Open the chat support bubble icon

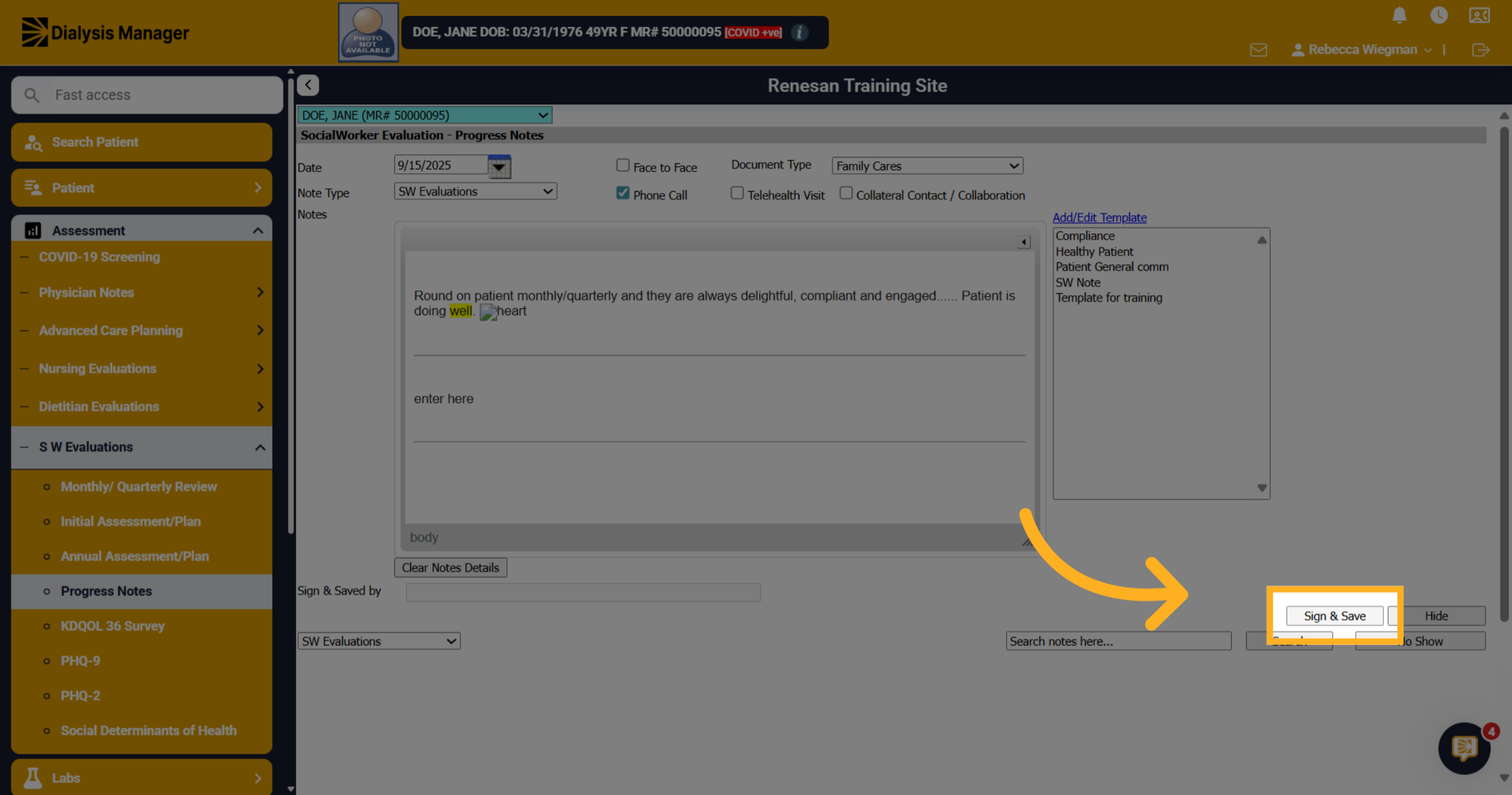1464,748
